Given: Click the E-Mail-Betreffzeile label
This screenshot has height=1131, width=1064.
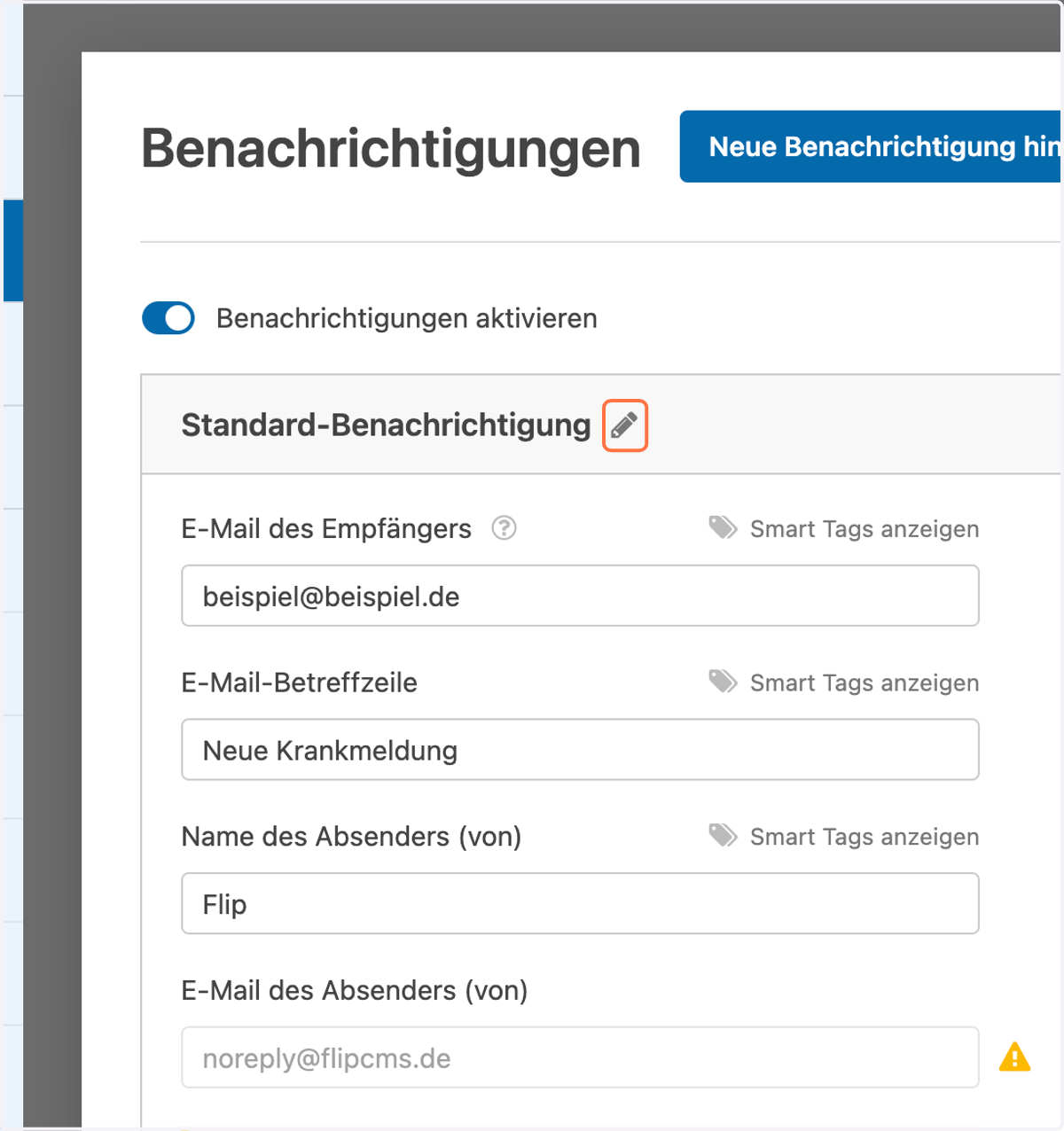Looking at the screenshot, I should [x=300, y=682].
